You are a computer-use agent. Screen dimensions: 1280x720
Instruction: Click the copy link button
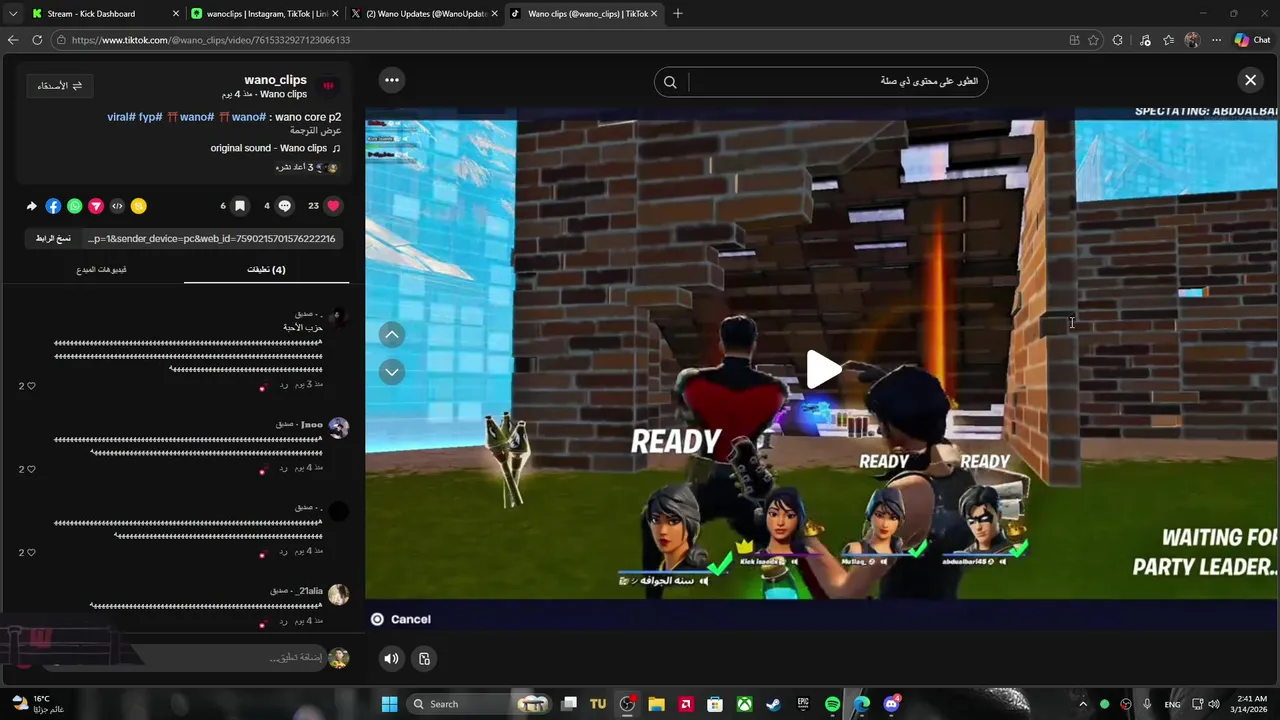coord(53,239)
